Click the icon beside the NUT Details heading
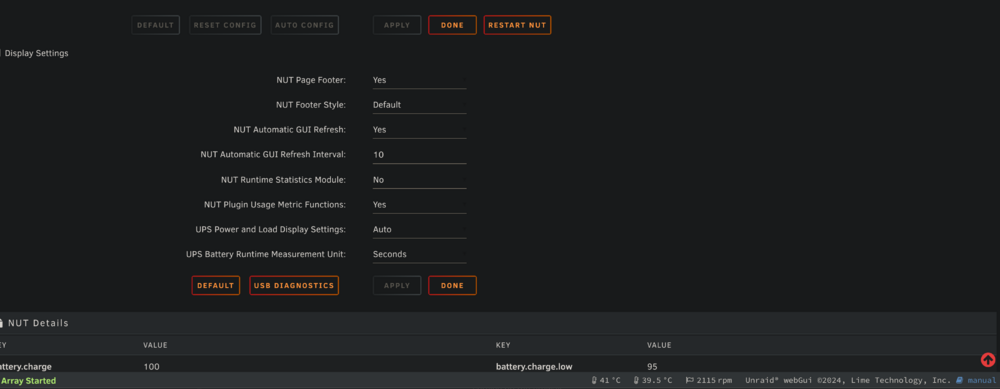The image size is (1000, 389). 1,323
